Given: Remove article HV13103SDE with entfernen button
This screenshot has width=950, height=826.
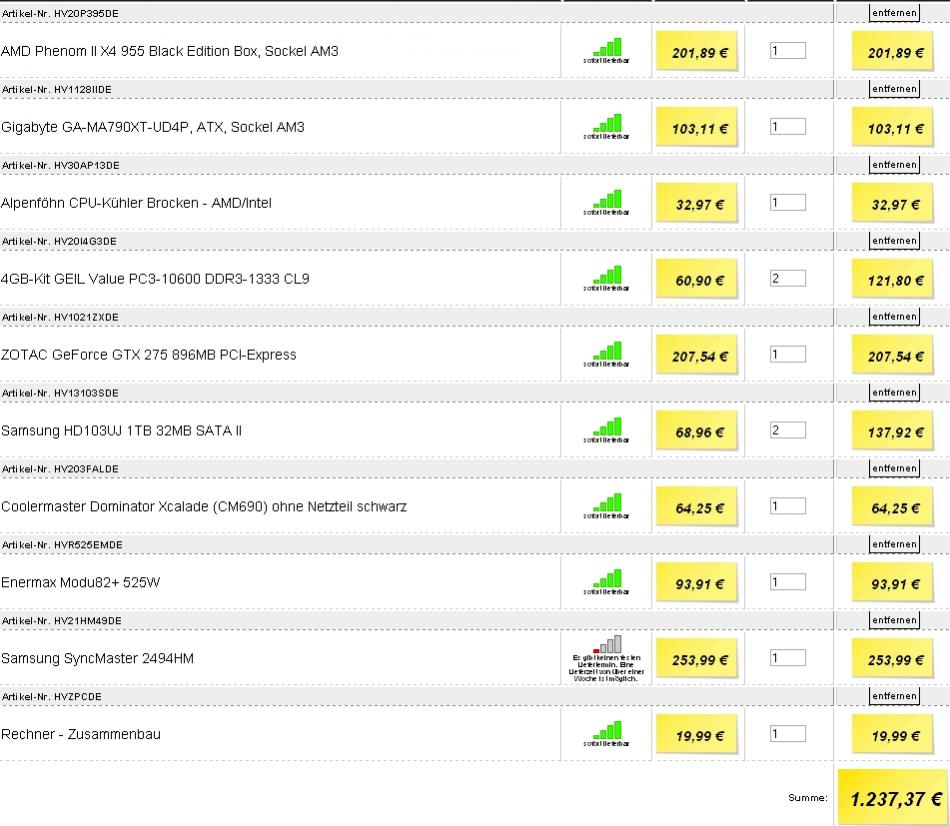Looking at the screenshot, I should tap(894, 392).
